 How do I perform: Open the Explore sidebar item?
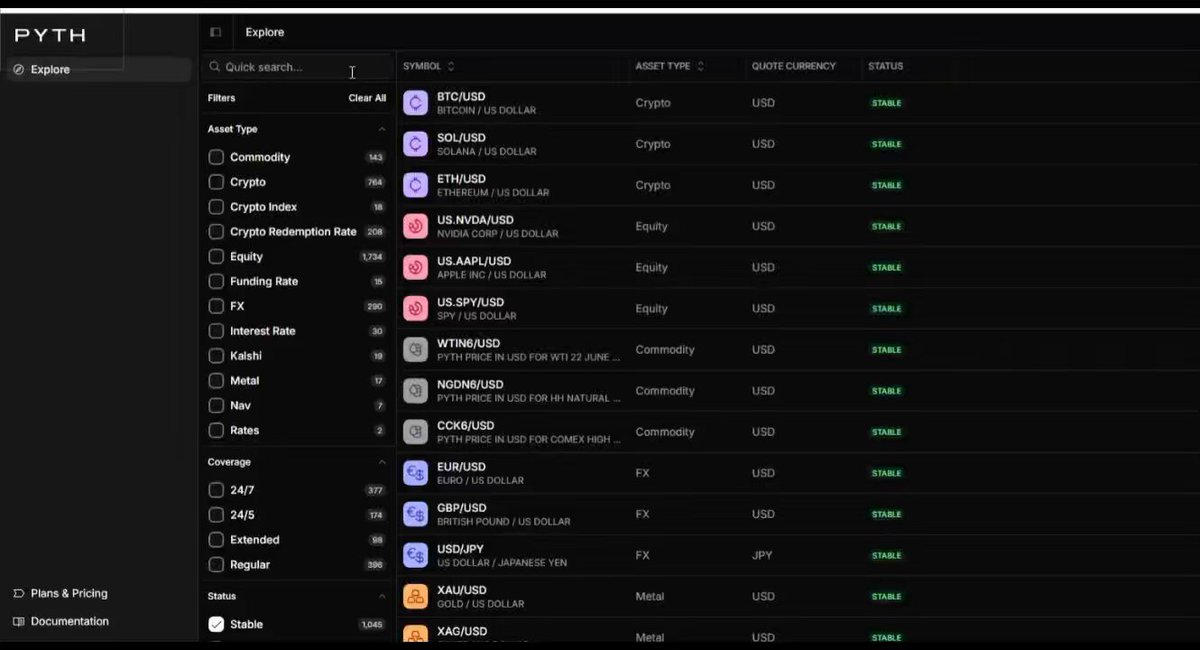[98, 70]
